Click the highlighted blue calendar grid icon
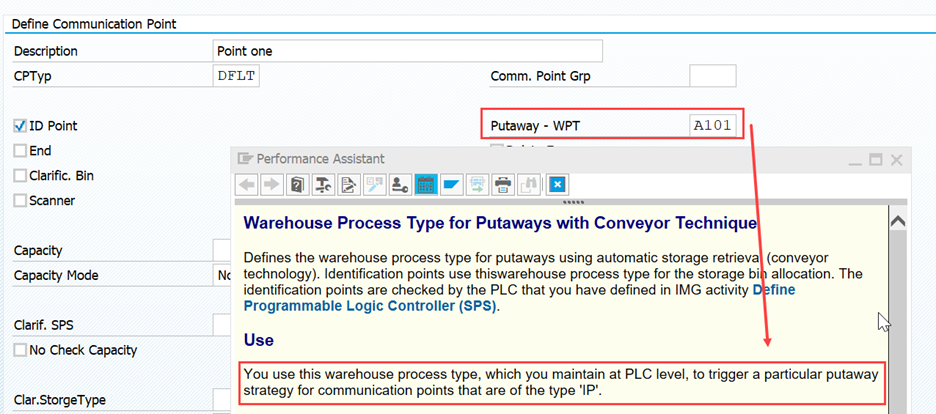Viewport: 936px width, 414px height. tap(425, 185)
